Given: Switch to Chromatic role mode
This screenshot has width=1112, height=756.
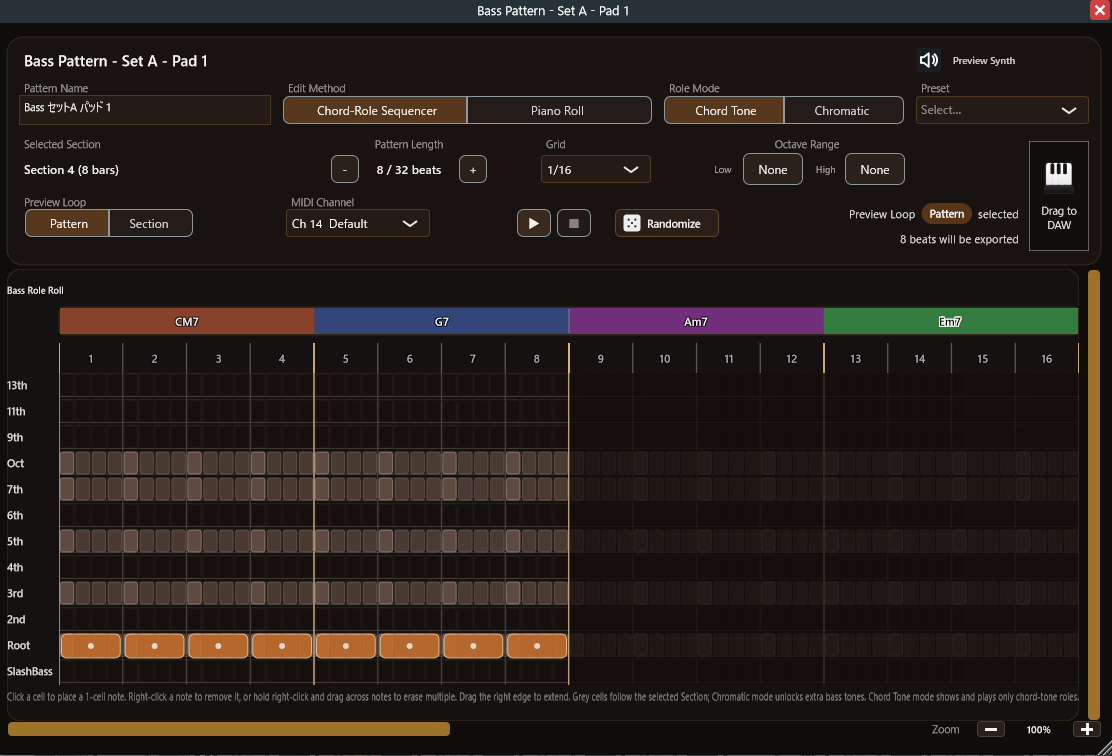Looking at the screenshot, I should 843,111.
